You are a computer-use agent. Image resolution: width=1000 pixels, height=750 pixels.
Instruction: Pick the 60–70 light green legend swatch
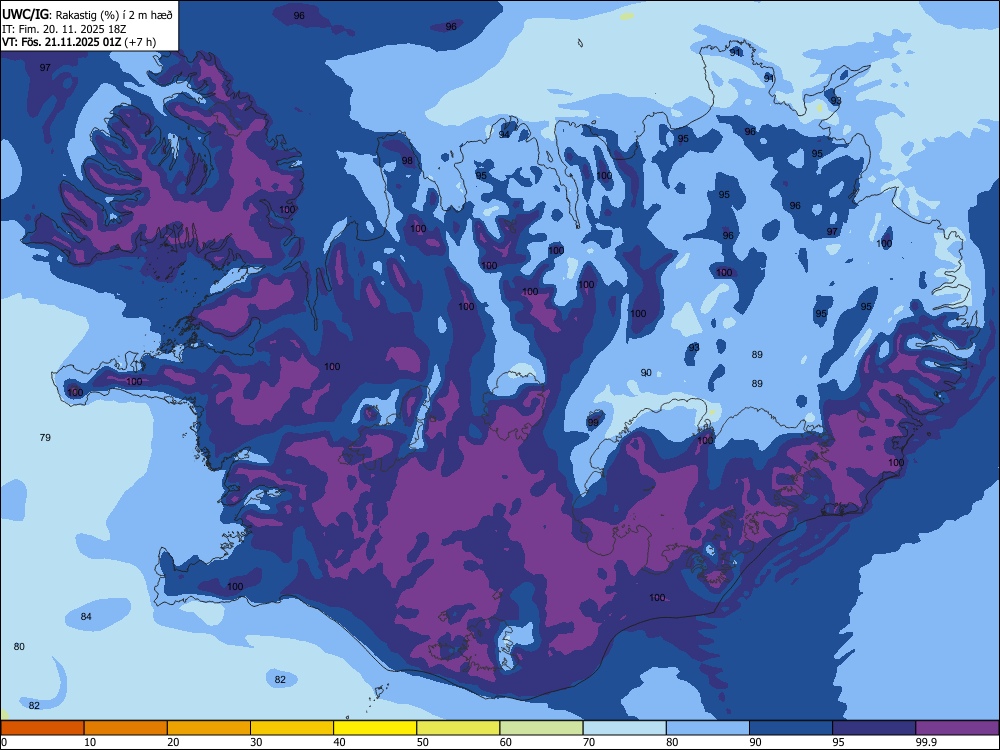point(541,728)
